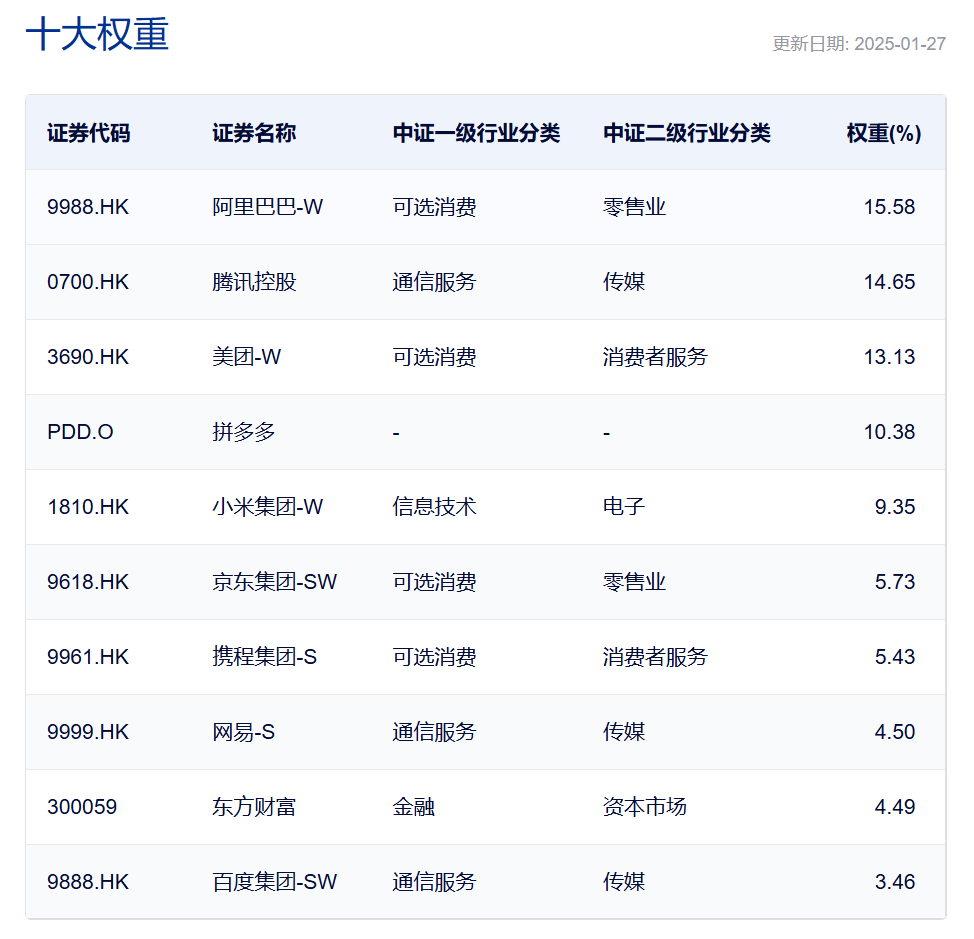Click weight value 14.65
This screenshot has width=974, height=939.
890,282
